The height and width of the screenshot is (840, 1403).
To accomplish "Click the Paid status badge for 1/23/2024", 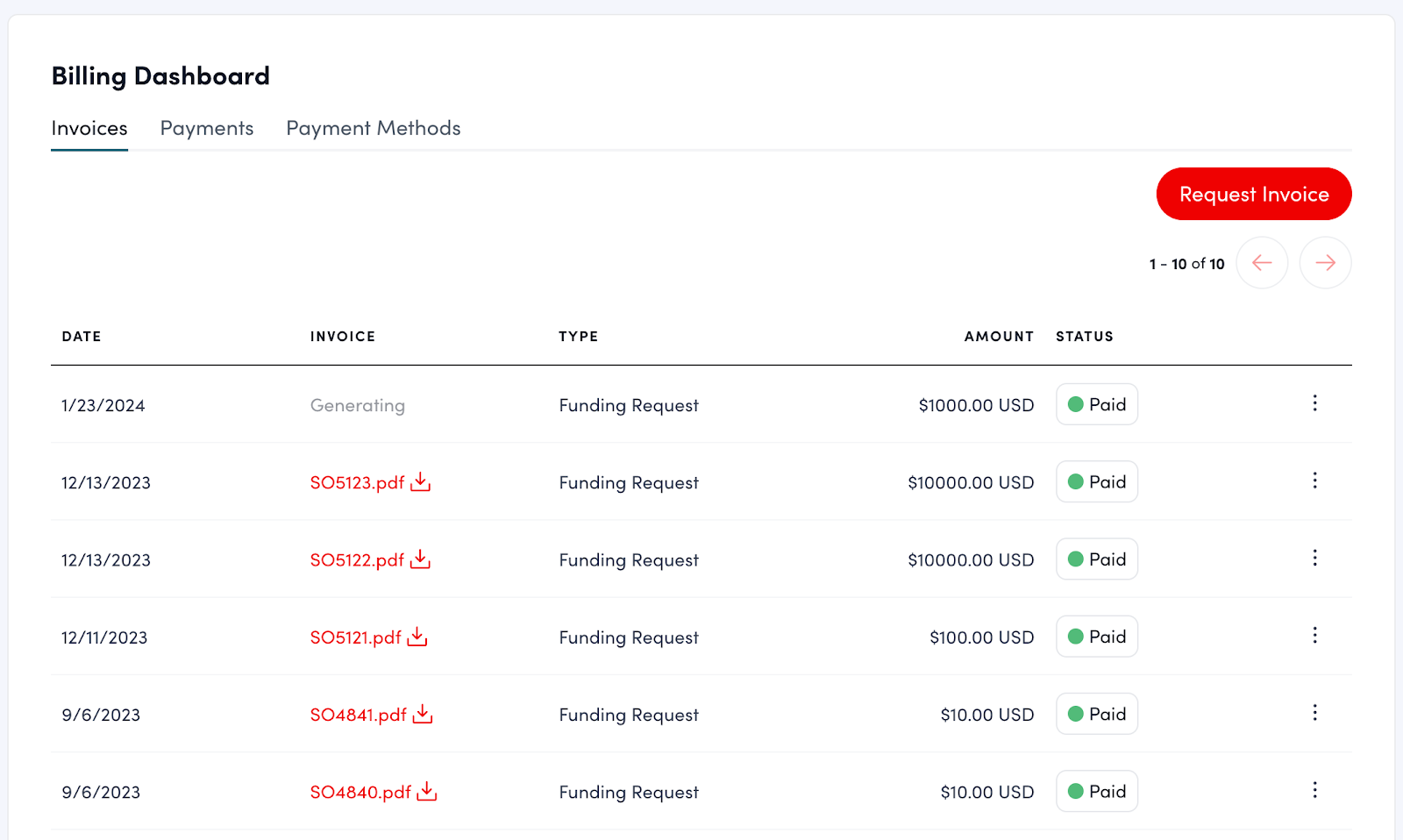I will 1097,404.
